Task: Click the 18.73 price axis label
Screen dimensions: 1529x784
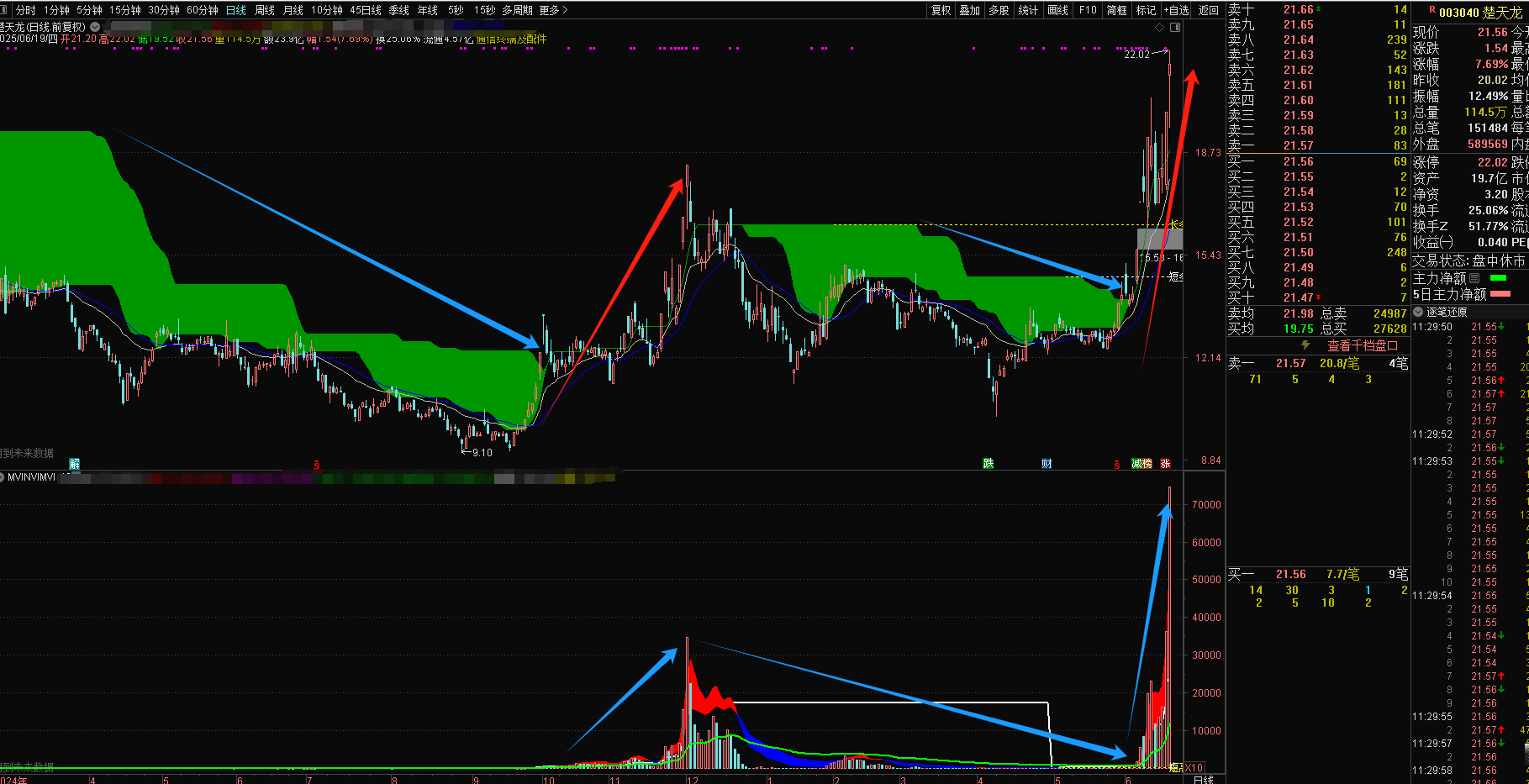Action: 1208,153
